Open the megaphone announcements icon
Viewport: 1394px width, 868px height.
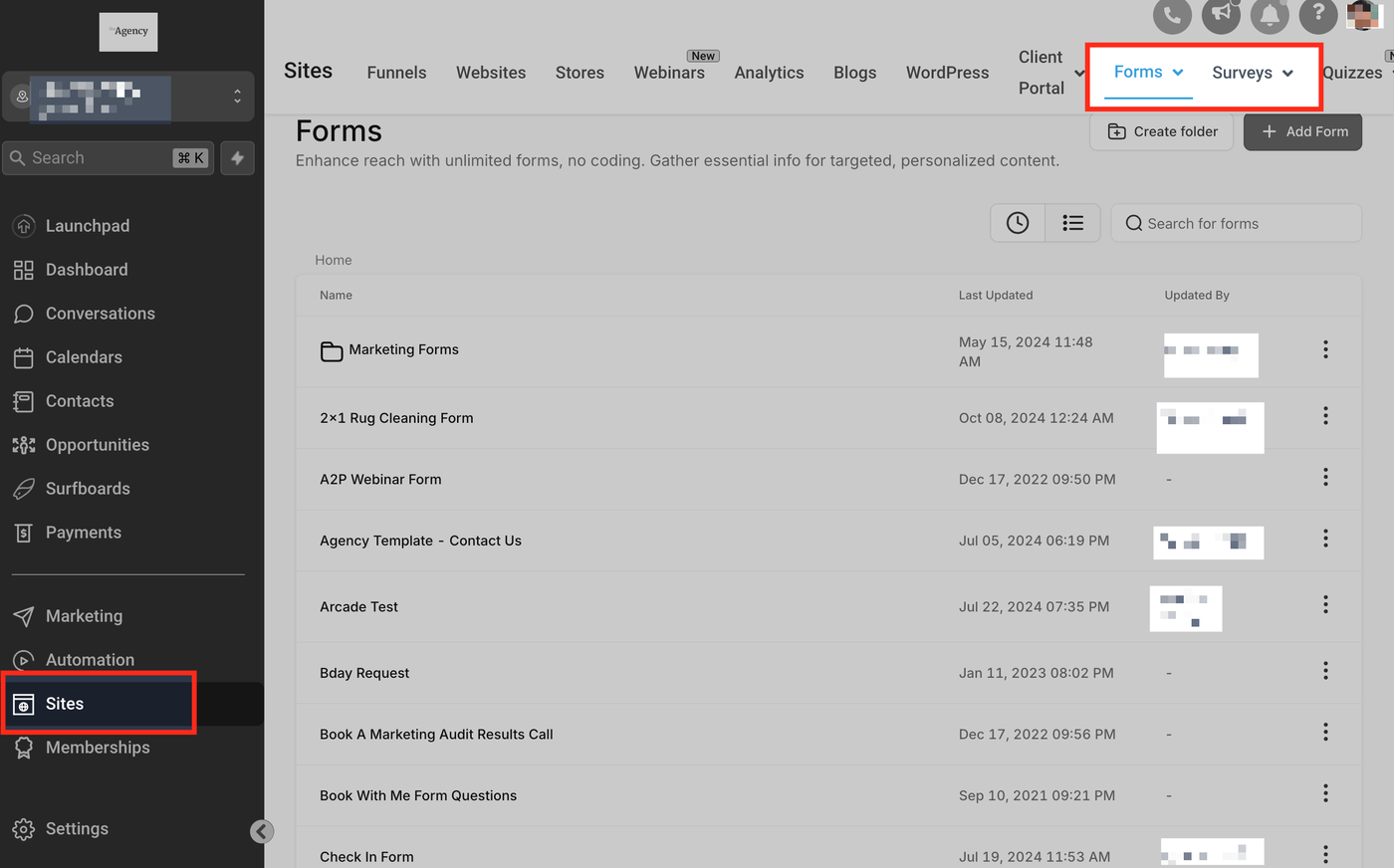pos(1221,15)
